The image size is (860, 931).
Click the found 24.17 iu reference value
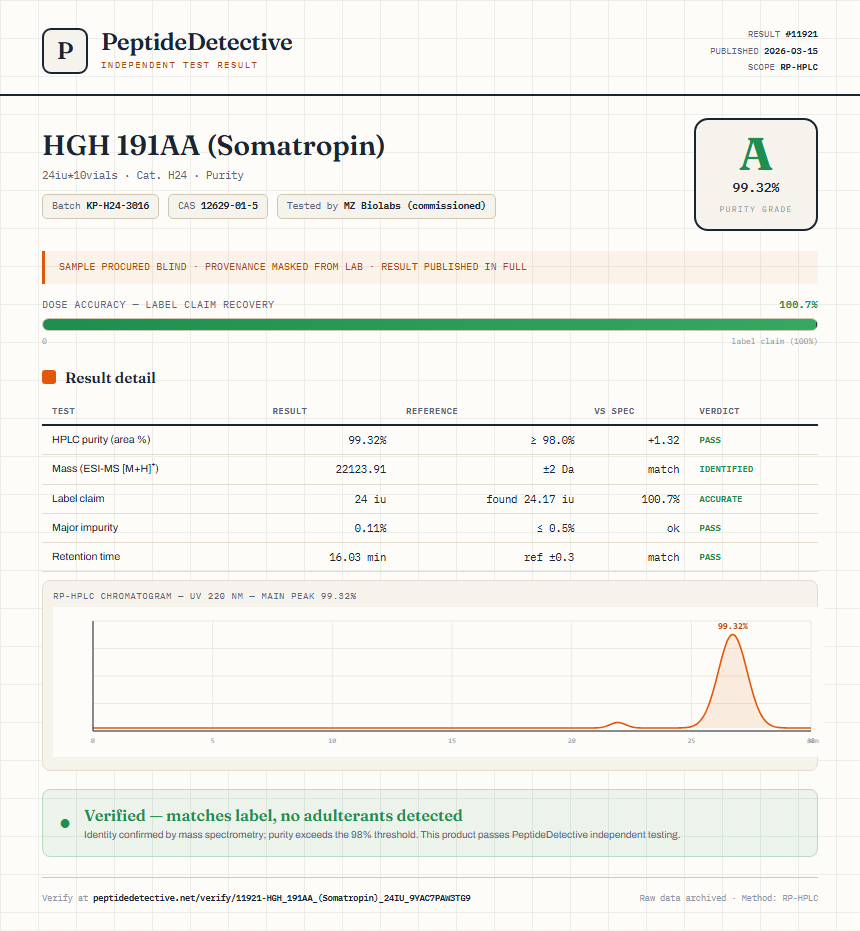530,499
